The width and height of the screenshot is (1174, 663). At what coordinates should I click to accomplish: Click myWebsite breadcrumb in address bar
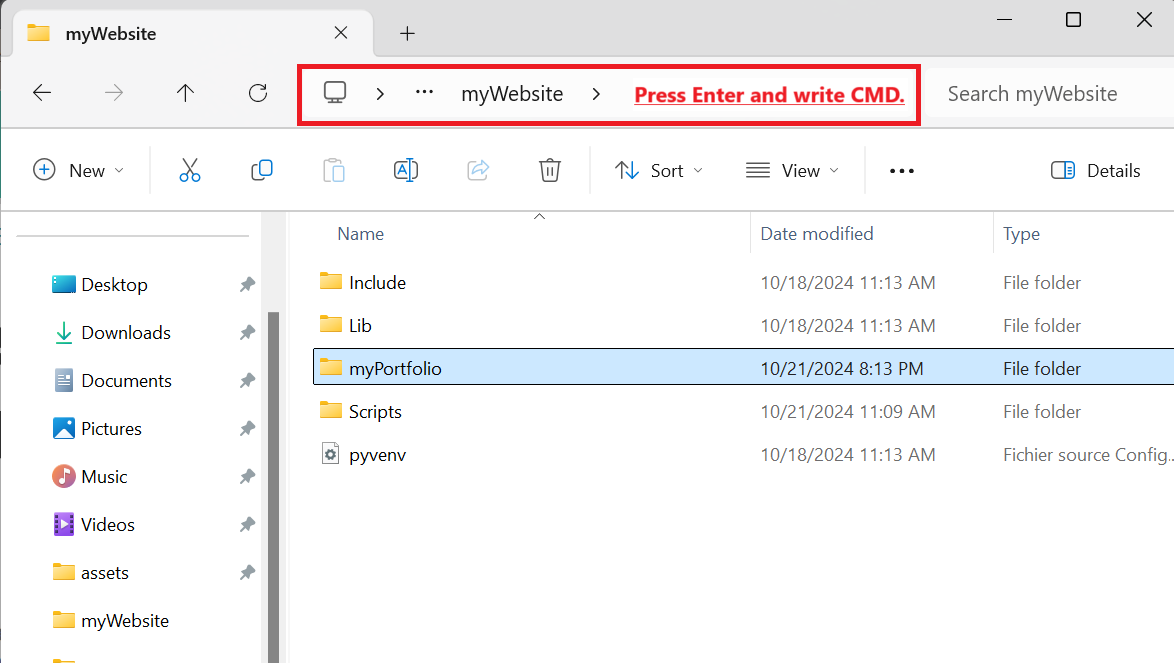point(512,94)
